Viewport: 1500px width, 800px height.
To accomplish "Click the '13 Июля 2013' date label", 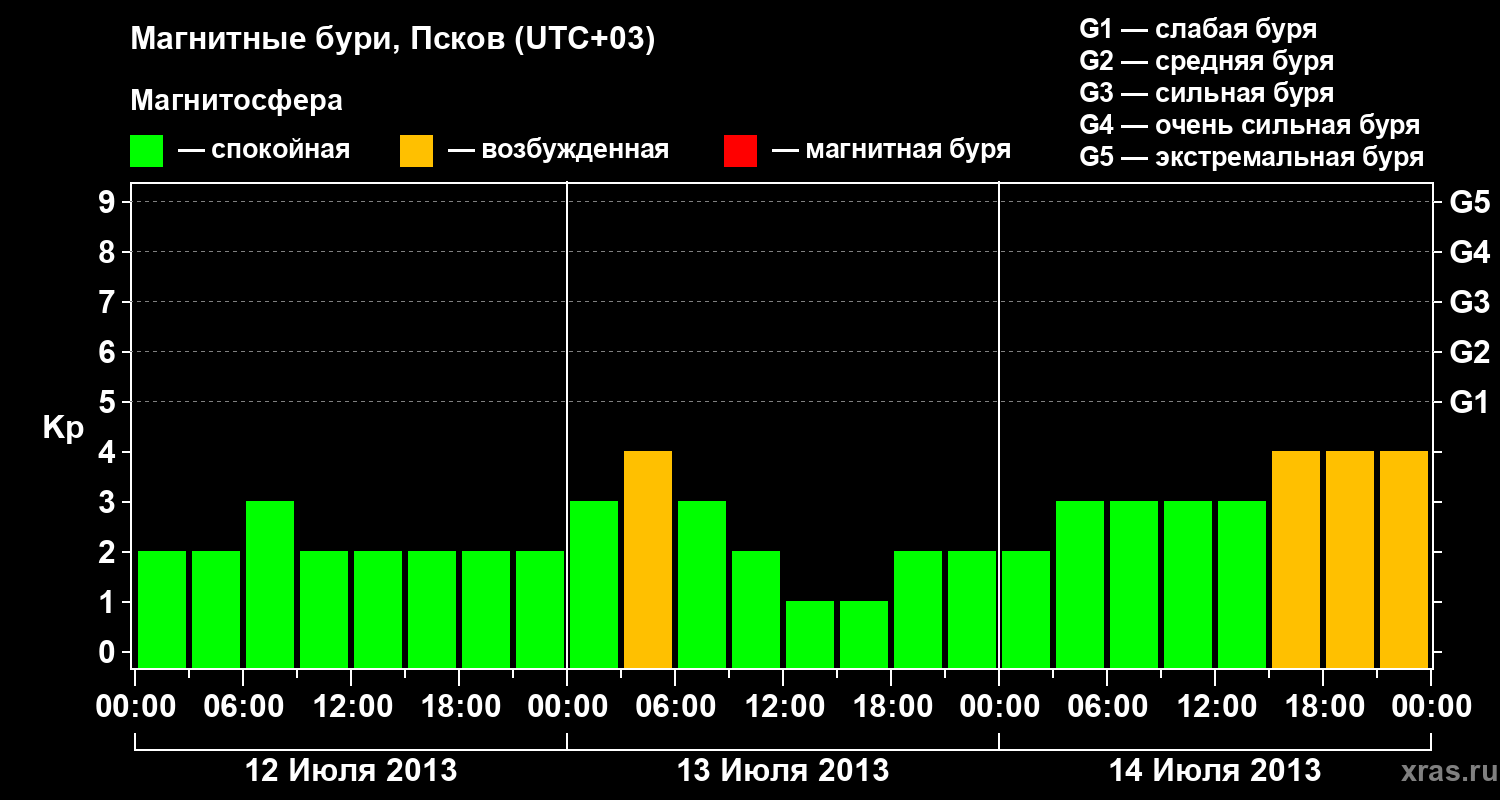I will point(783,771).
